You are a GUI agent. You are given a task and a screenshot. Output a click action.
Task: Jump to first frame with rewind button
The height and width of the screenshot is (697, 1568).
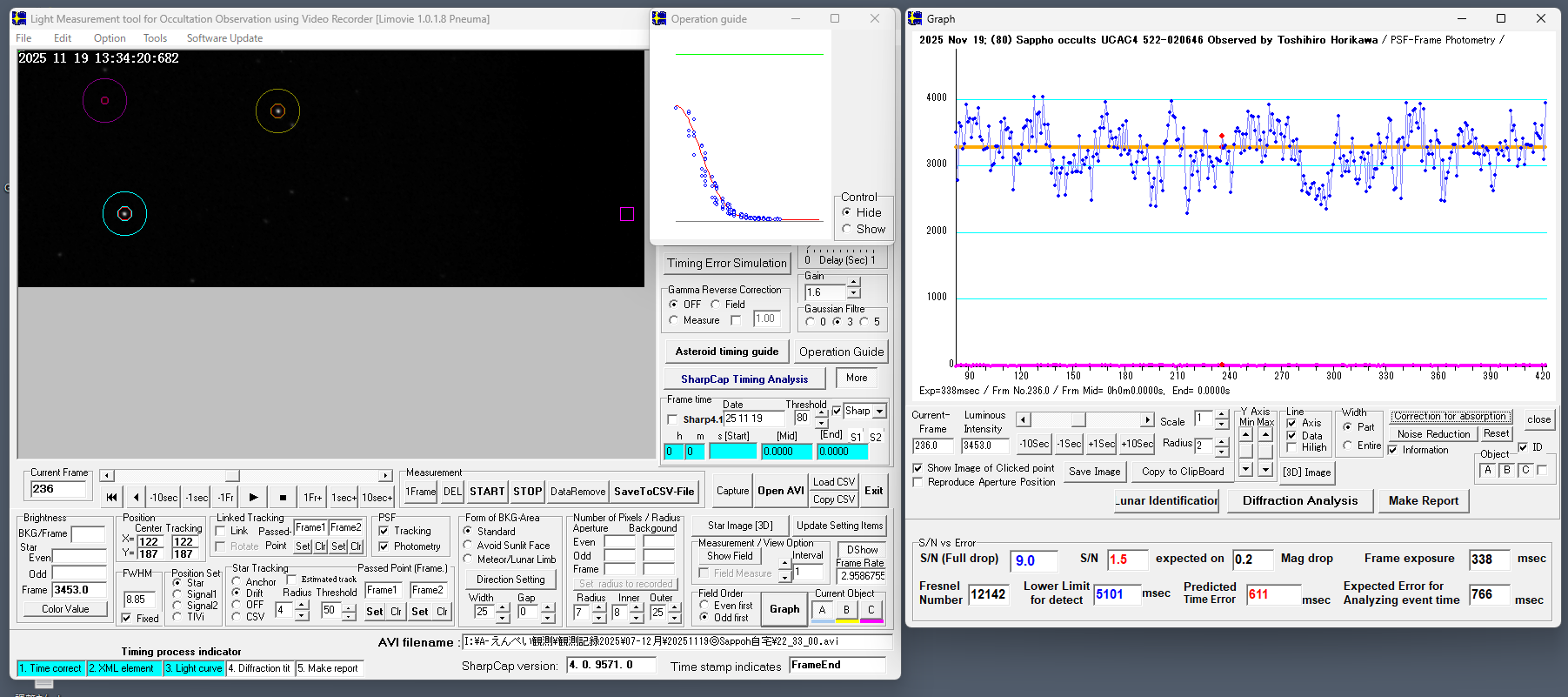point(111,497)
